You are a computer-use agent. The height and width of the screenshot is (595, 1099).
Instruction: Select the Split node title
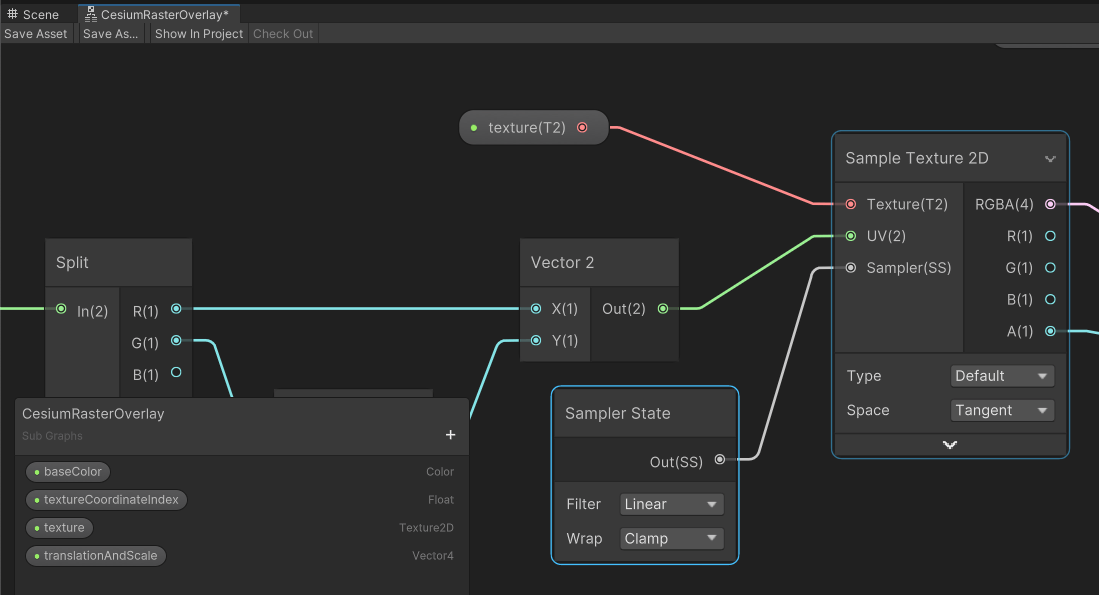coord(72,262)
